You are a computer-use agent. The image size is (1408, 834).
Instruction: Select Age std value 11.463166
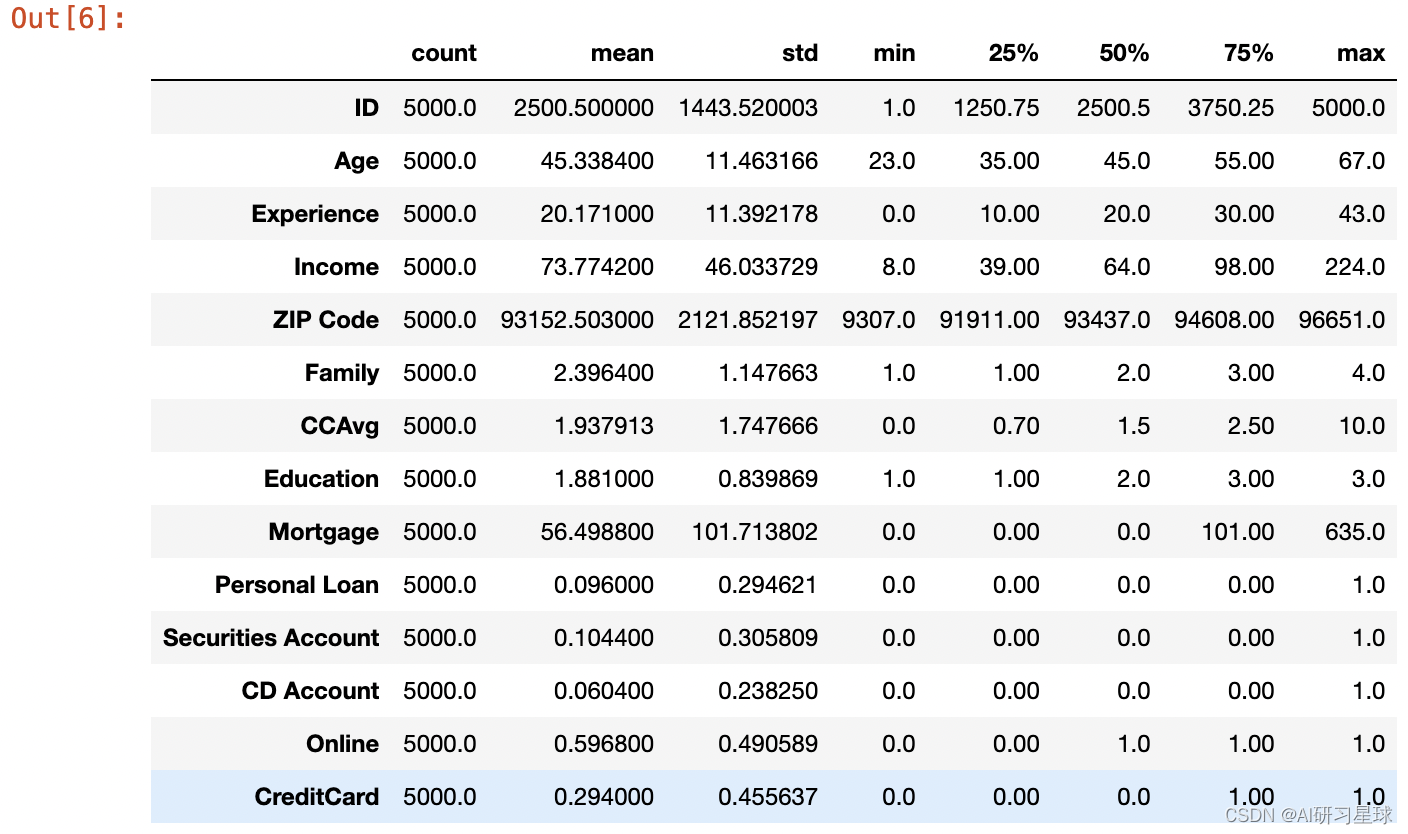761,161
